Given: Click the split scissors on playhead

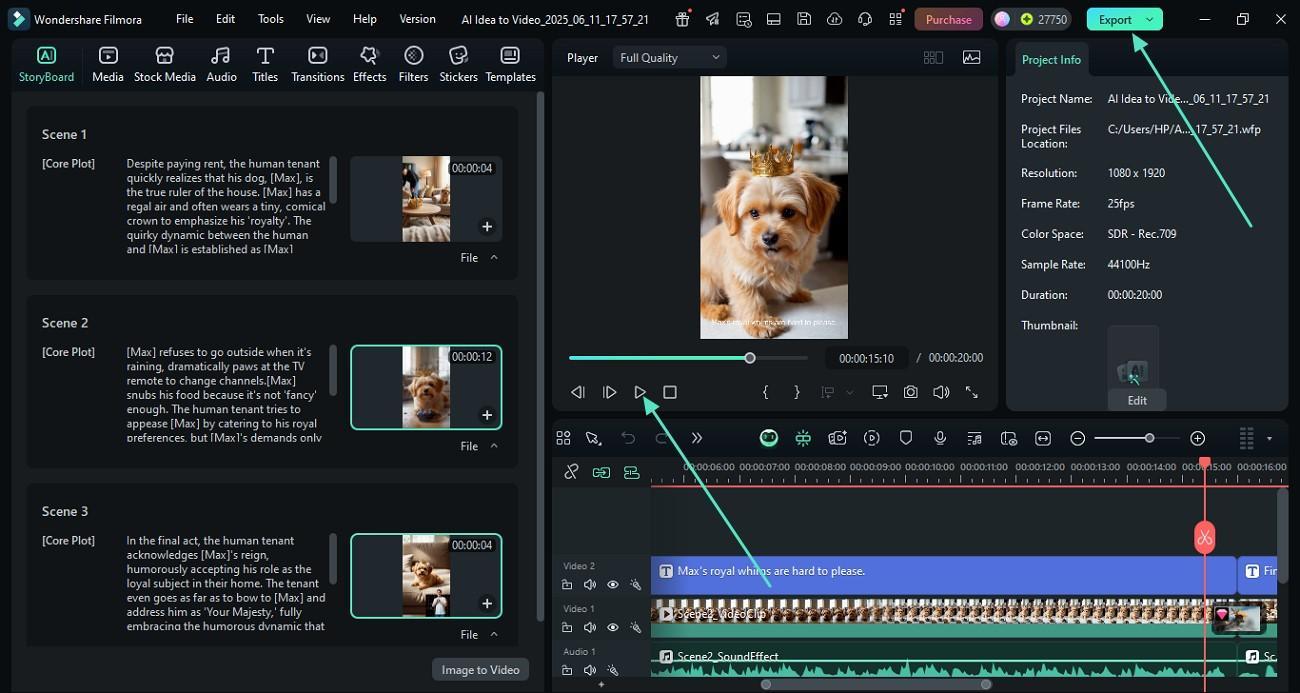Looking at the screenshot, I should point(1204,538).
